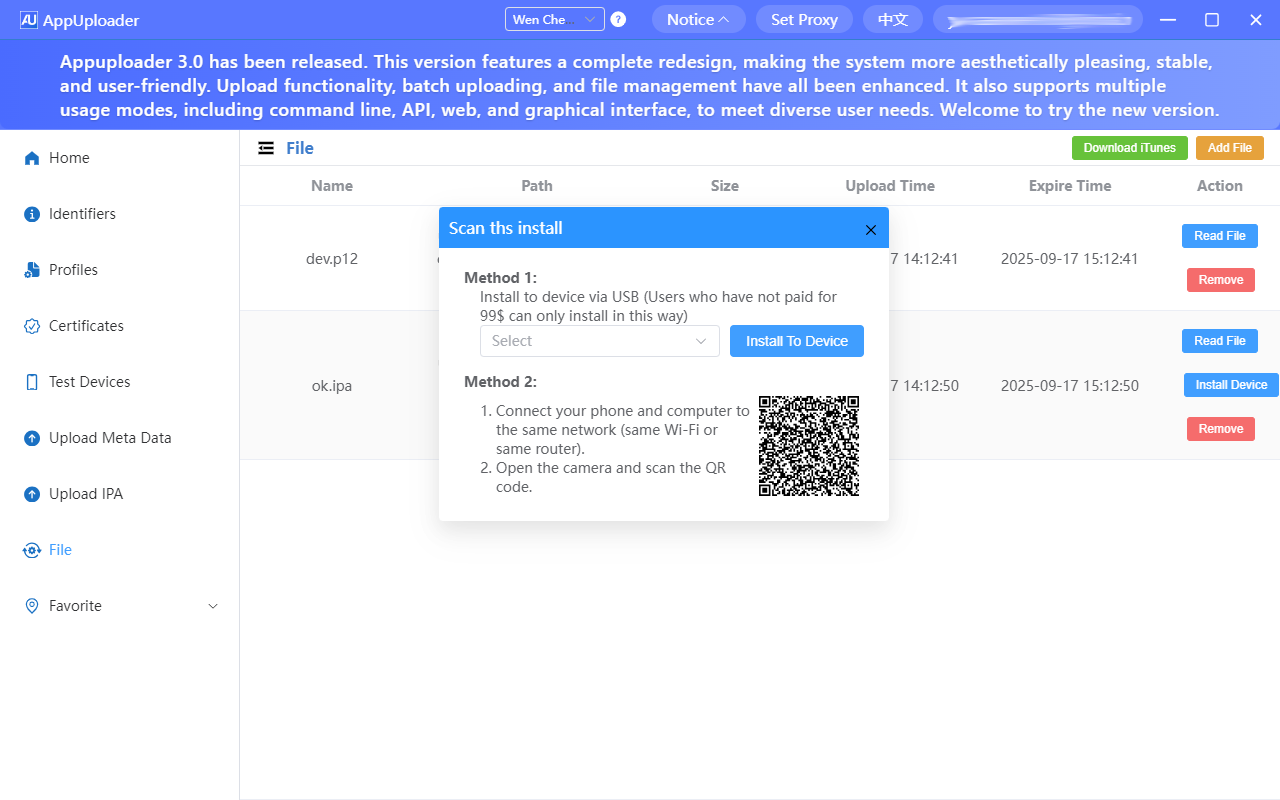Click the Method 2 heading

(x=501, y=382)
